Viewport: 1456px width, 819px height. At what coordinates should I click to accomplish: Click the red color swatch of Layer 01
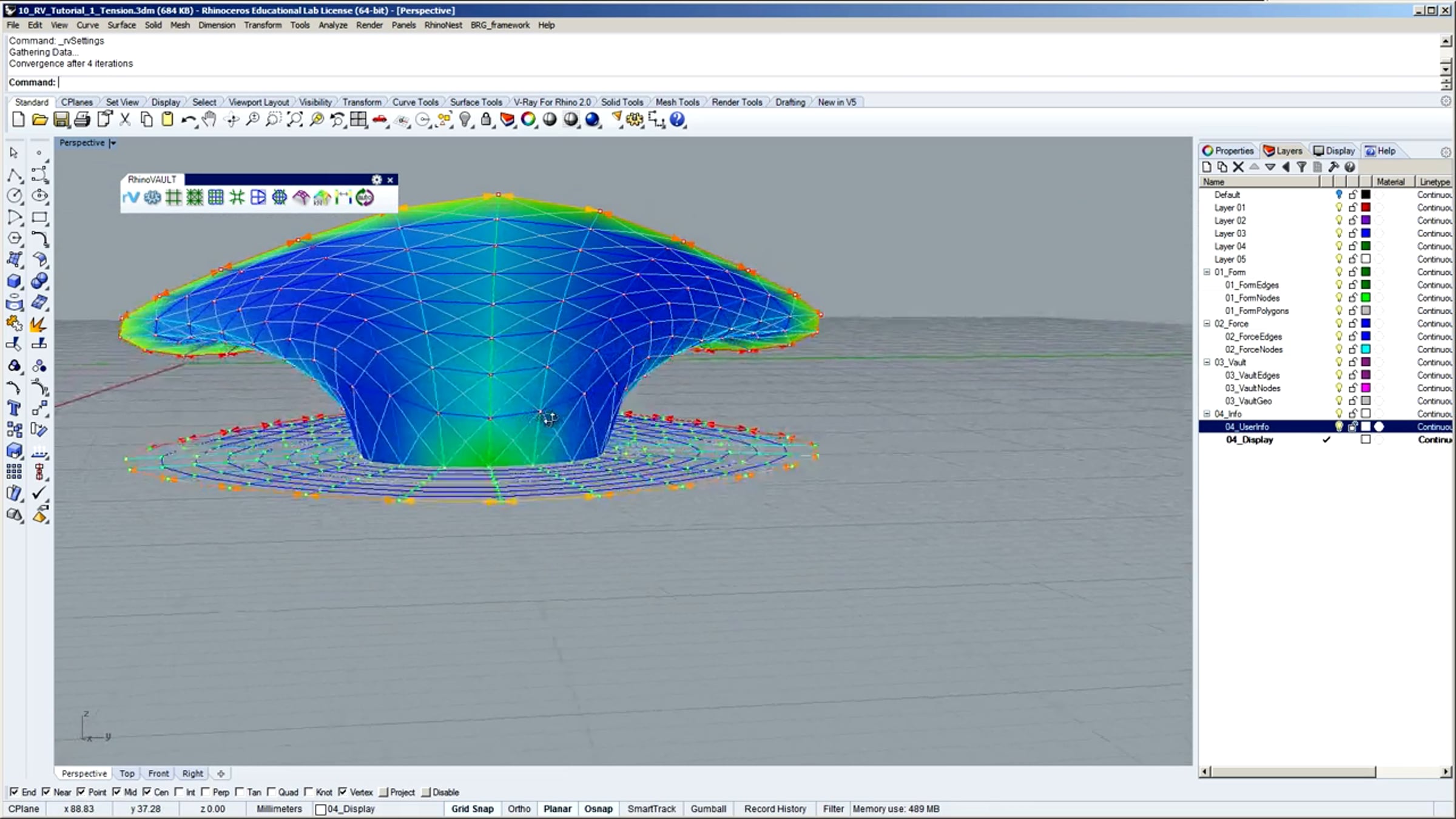pos(1366,207)
